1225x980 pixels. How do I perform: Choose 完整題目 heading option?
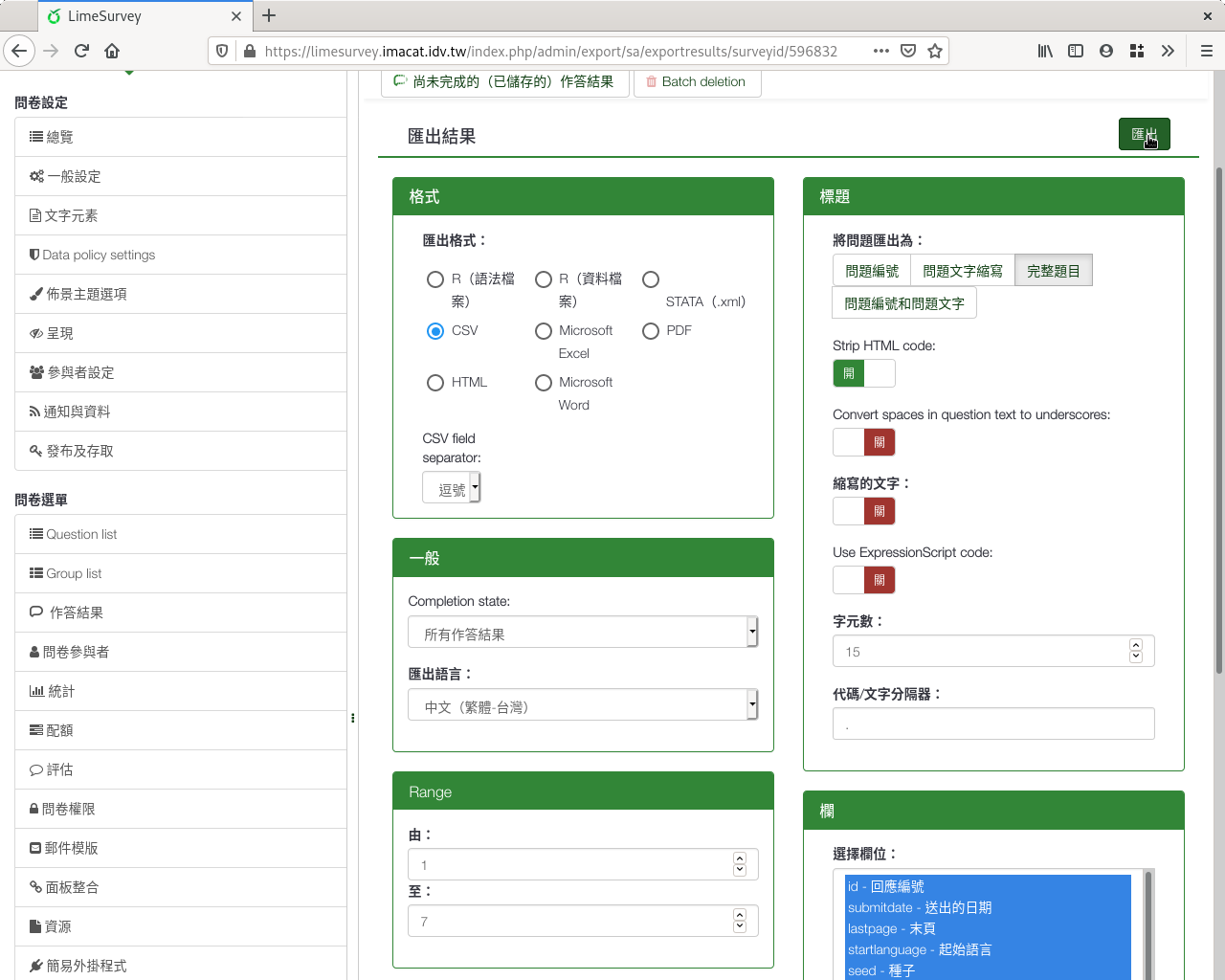pos(1054,271)
